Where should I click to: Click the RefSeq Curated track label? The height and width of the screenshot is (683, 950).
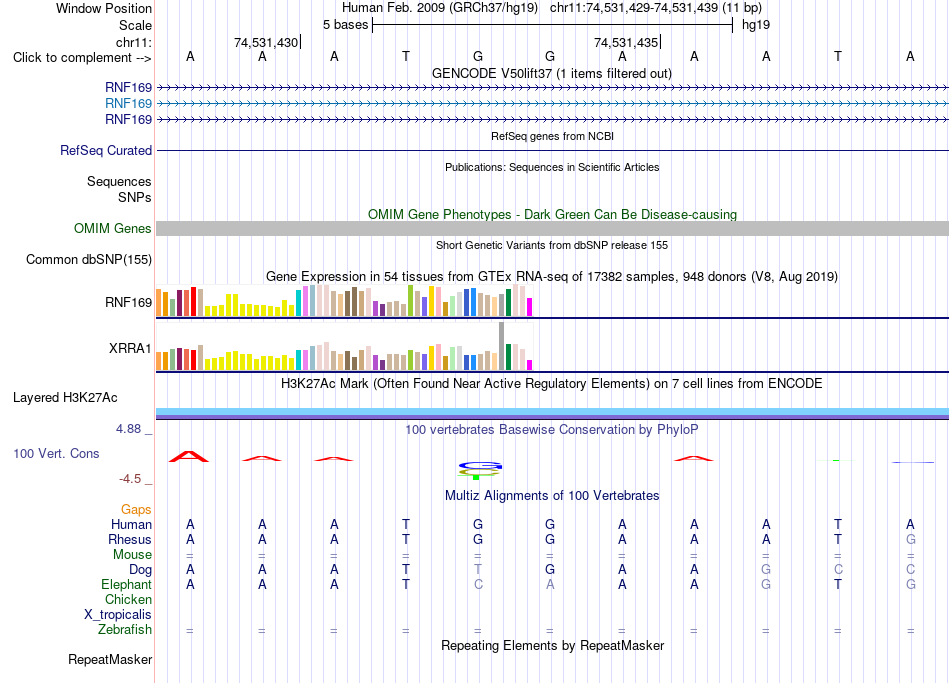tap(106, 150)
